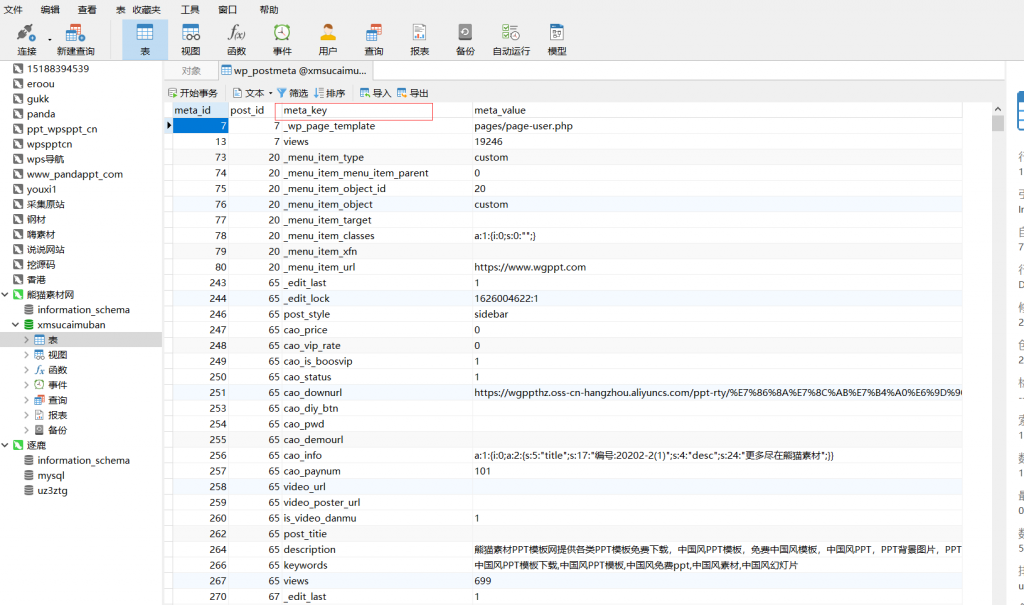Open the 备份 (Backup) toolbar icon
The width and height of the screenshot is (1024, 605).
pos(465,38)
